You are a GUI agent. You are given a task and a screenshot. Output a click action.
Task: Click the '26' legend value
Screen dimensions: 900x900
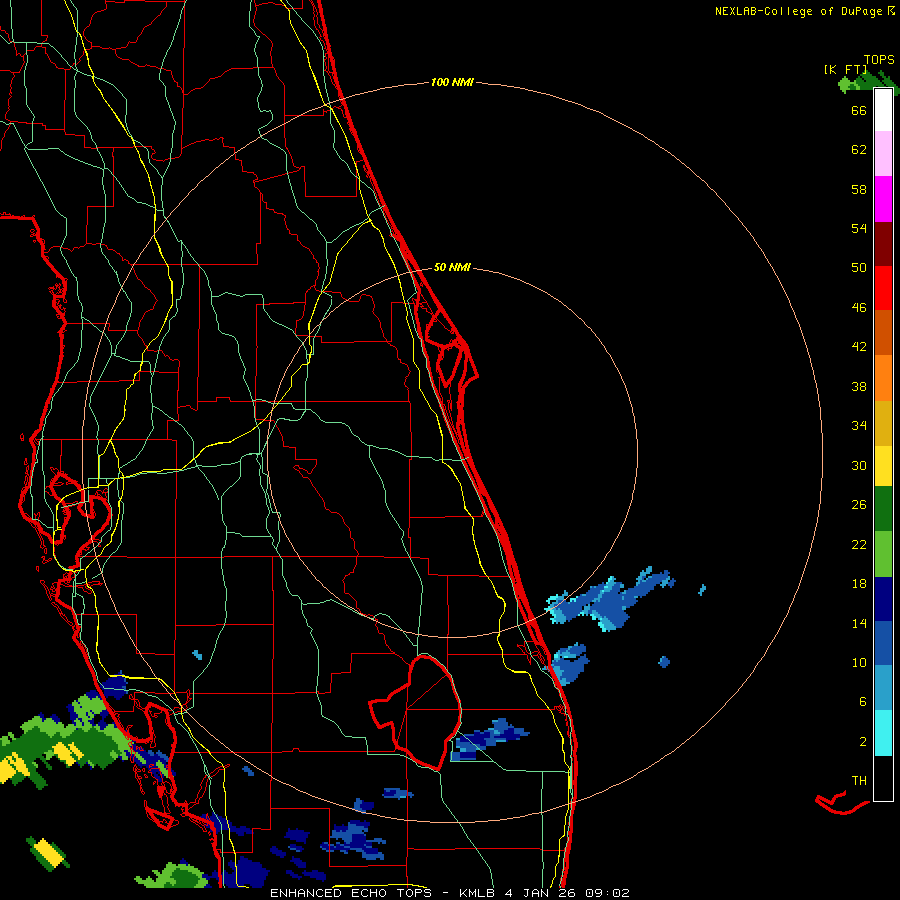(x=859, y=505)
